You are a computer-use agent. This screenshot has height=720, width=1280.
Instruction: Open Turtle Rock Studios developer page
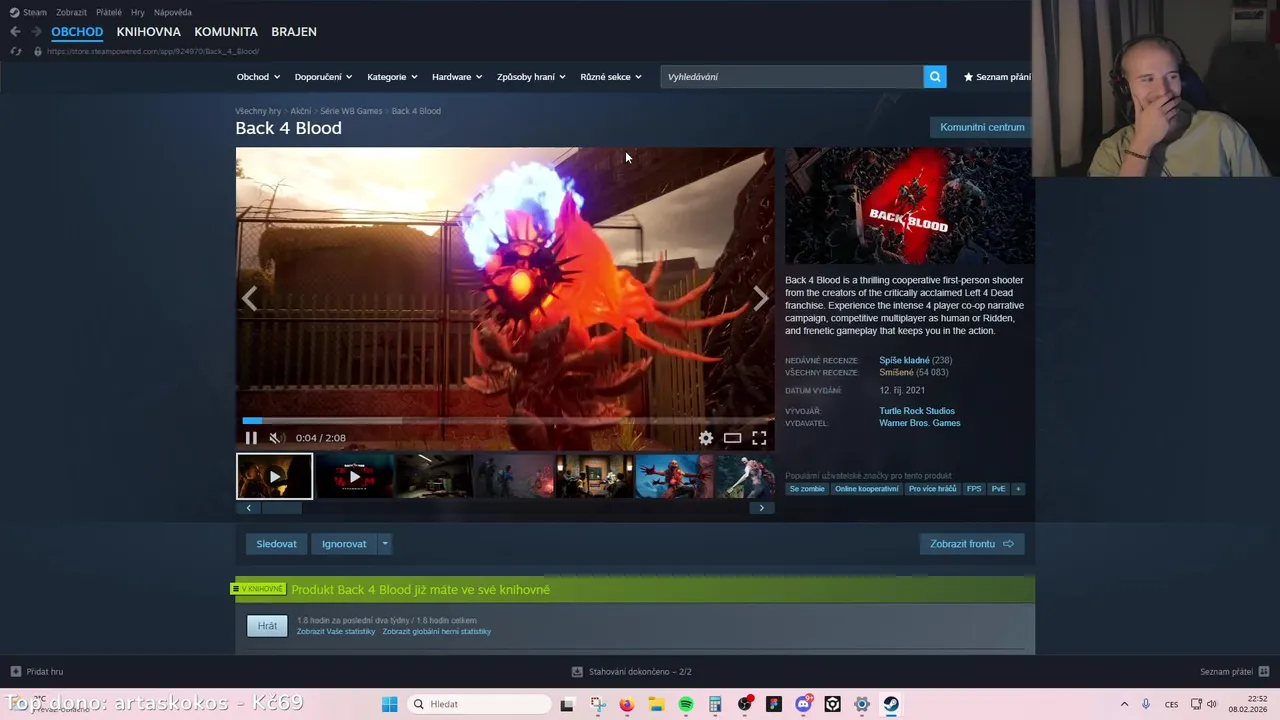[x=917, y=411]
